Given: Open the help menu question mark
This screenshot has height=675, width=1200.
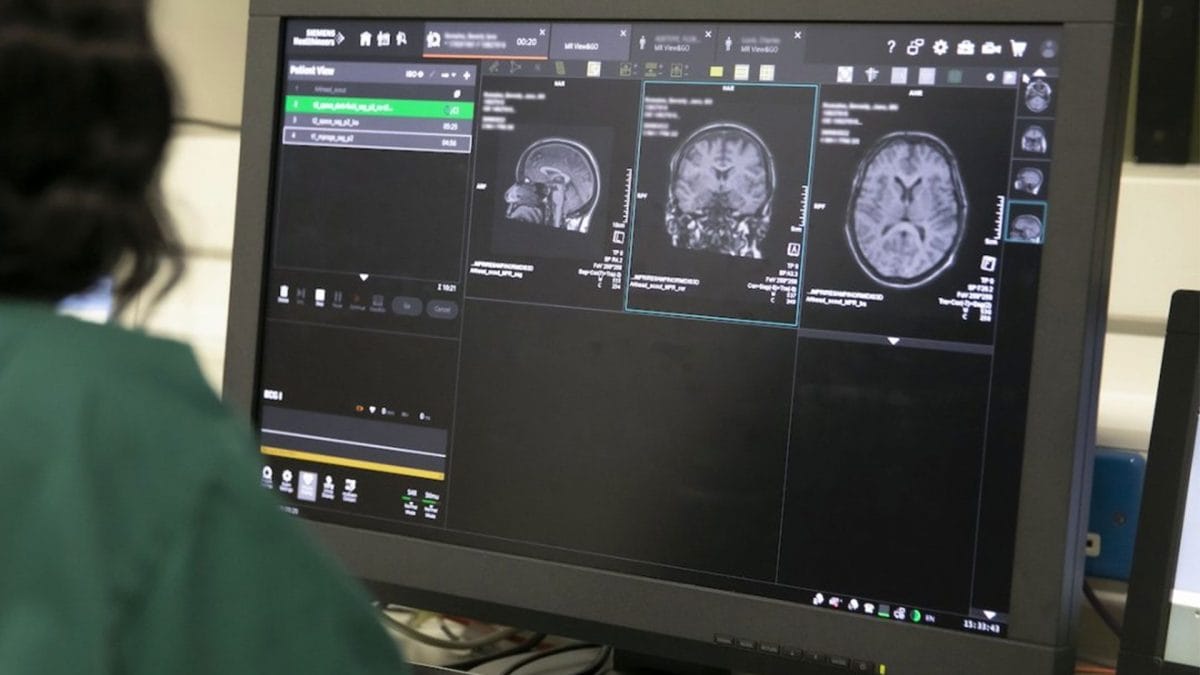Looking at the screenshot, I should [x=893, y=46].
